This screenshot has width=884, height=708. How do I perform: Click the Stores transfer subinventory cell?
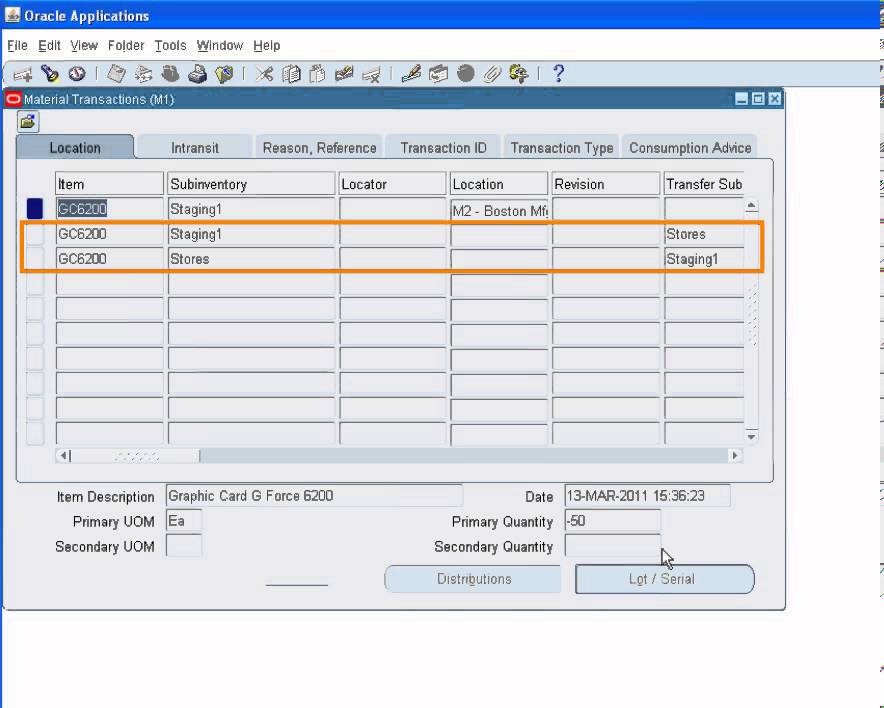[704, 234]
